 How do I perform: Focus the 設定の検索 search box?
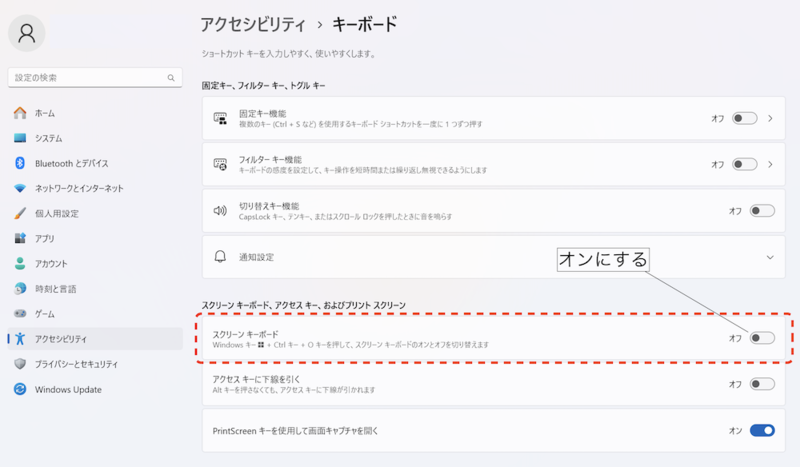click(95, 78)
